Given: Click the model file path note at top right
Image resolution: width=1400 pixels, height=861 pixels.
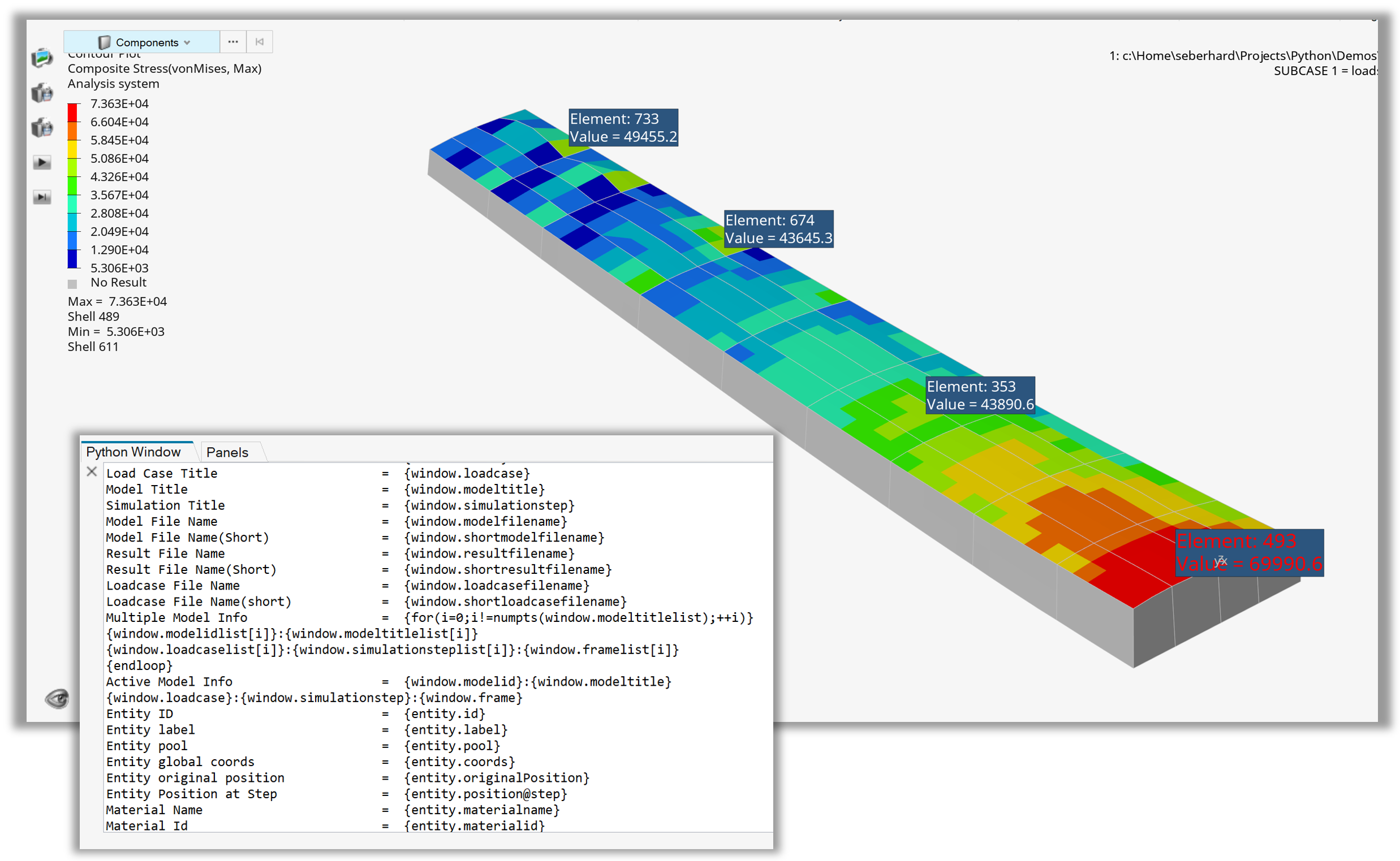Looking at the screenshot, I should (1243, 55).
